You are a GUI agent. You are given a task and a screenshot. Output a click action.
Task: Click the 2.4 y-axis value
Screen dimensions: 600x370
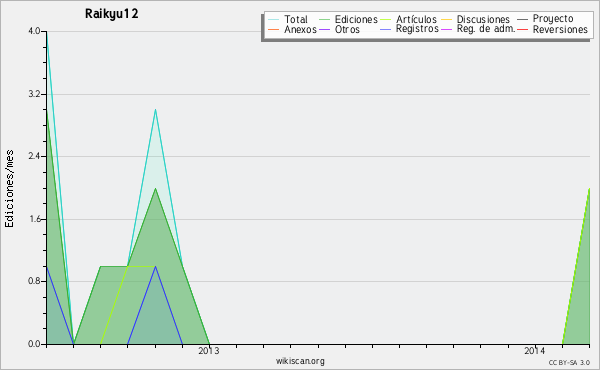tap(34, 156)
